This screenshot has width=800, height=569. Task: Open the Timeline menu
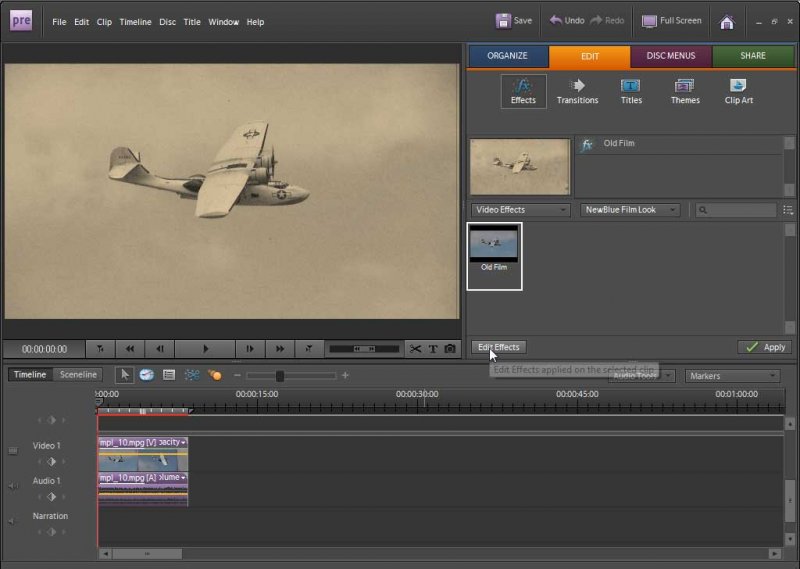[135, 22]
